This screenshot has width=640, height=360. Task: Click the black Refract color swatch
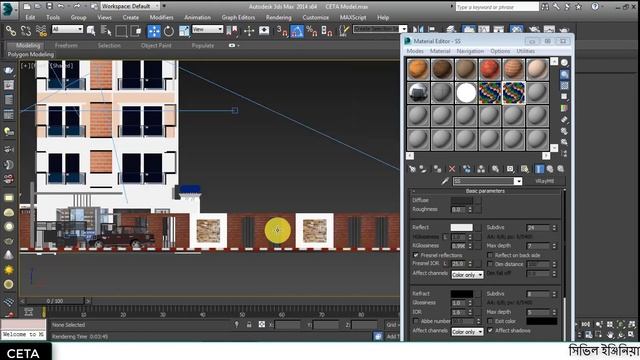tap(462, 294)
